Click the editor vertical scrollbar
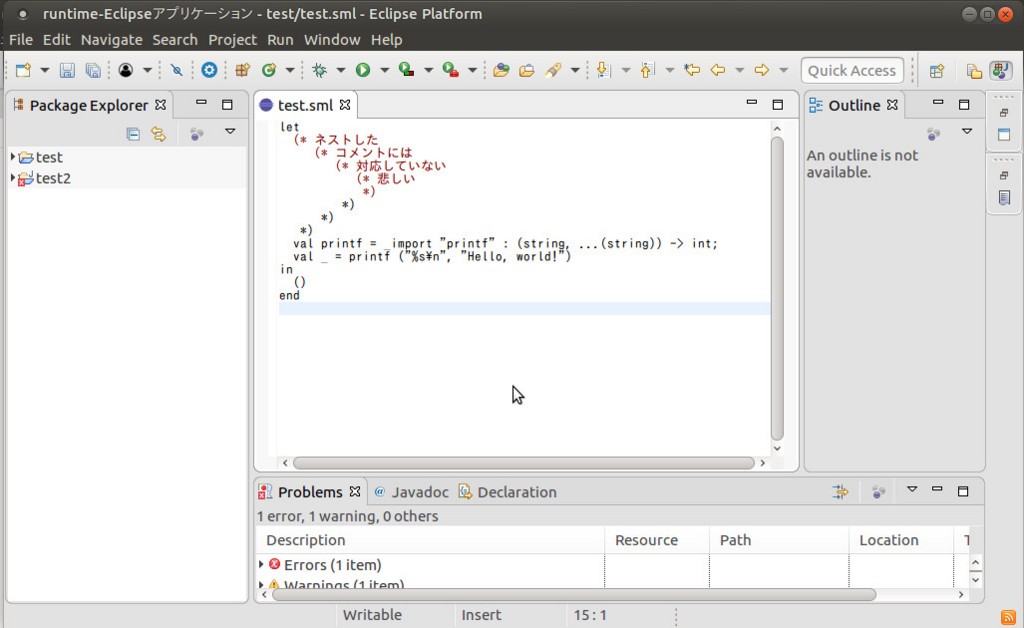This screenshot has height=628, width=1024. point(777,288)
